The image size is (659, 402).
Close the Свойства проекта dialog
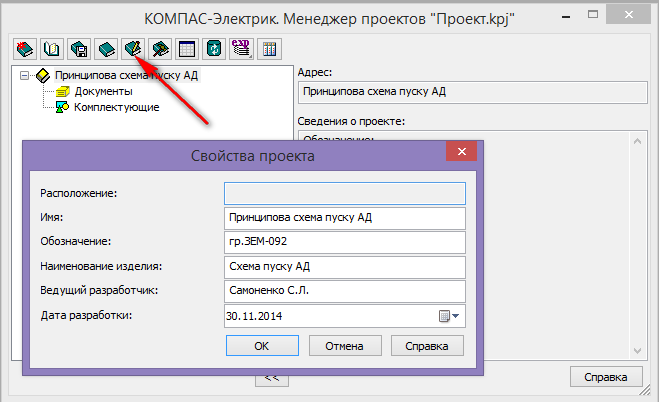tap(461, 151)
